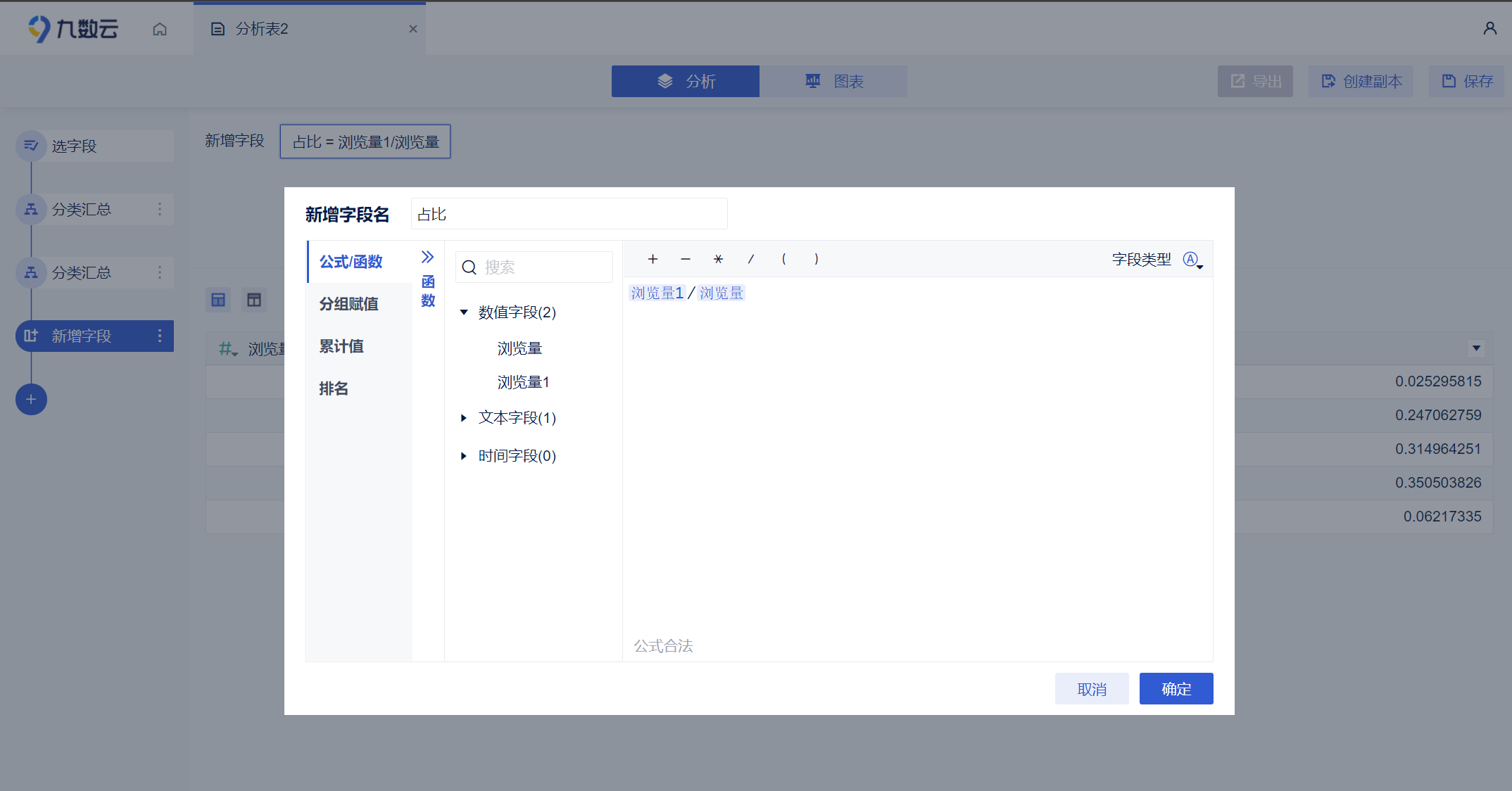1512x791 pixels.
Task: Open more options for second 分类汇总
Action: click(x=160, y=272)
